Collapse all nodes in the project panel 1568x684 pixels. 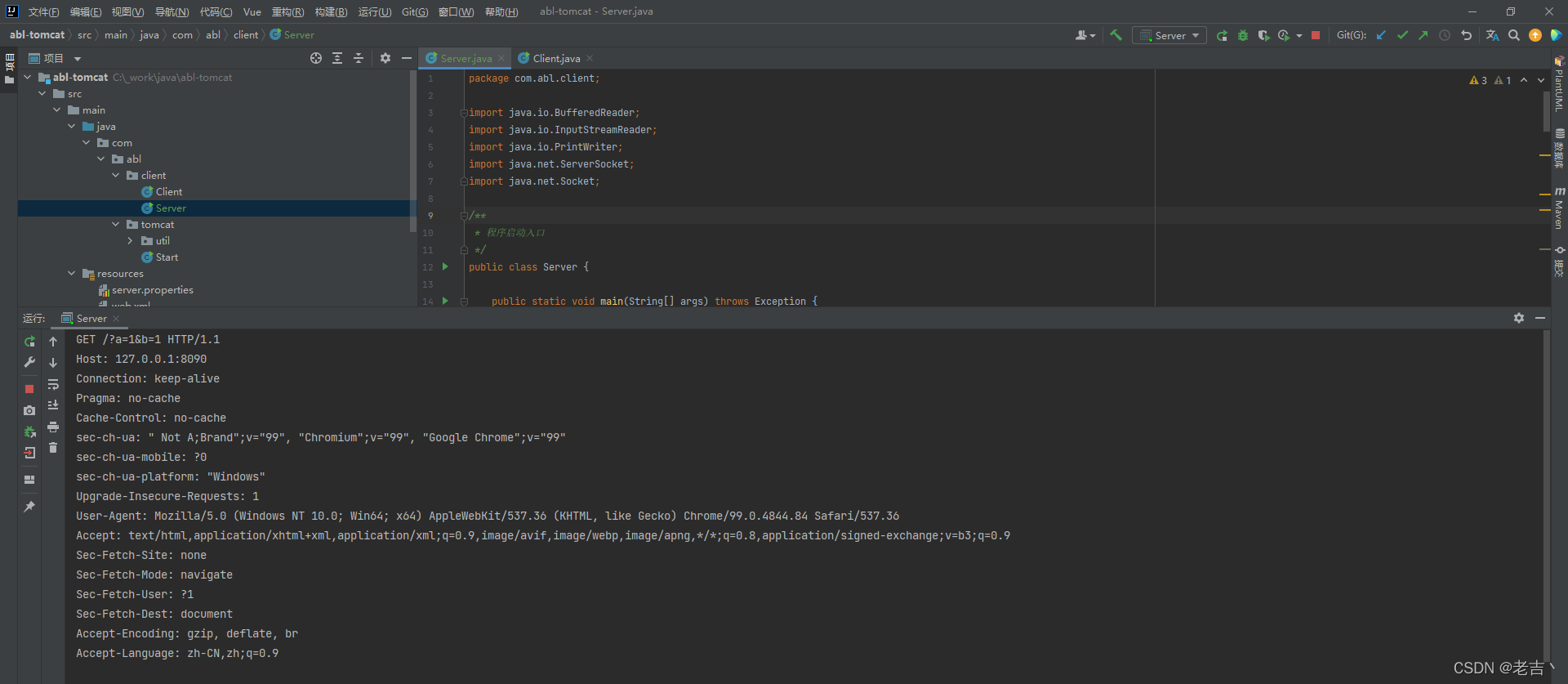[x=359, y=58]
